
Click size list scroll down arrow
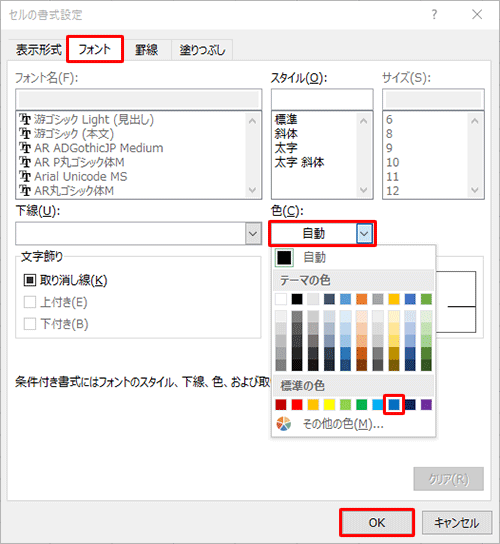tap(475, 190)
